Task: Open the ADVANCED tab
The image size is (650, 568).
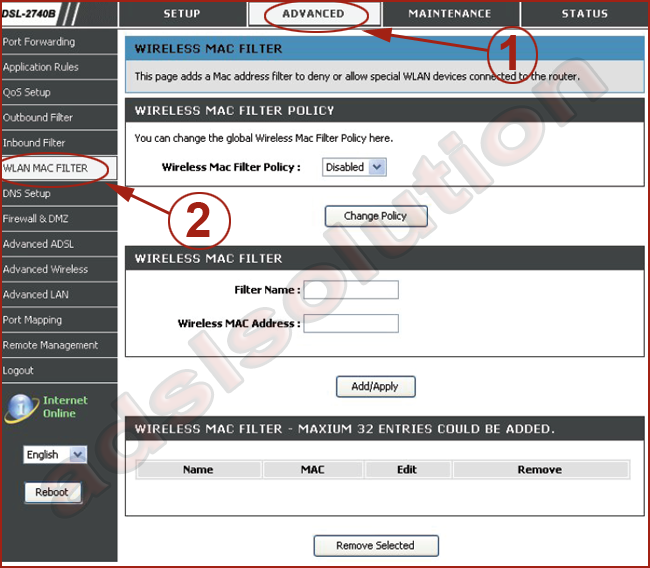Action: pos(313,14)
